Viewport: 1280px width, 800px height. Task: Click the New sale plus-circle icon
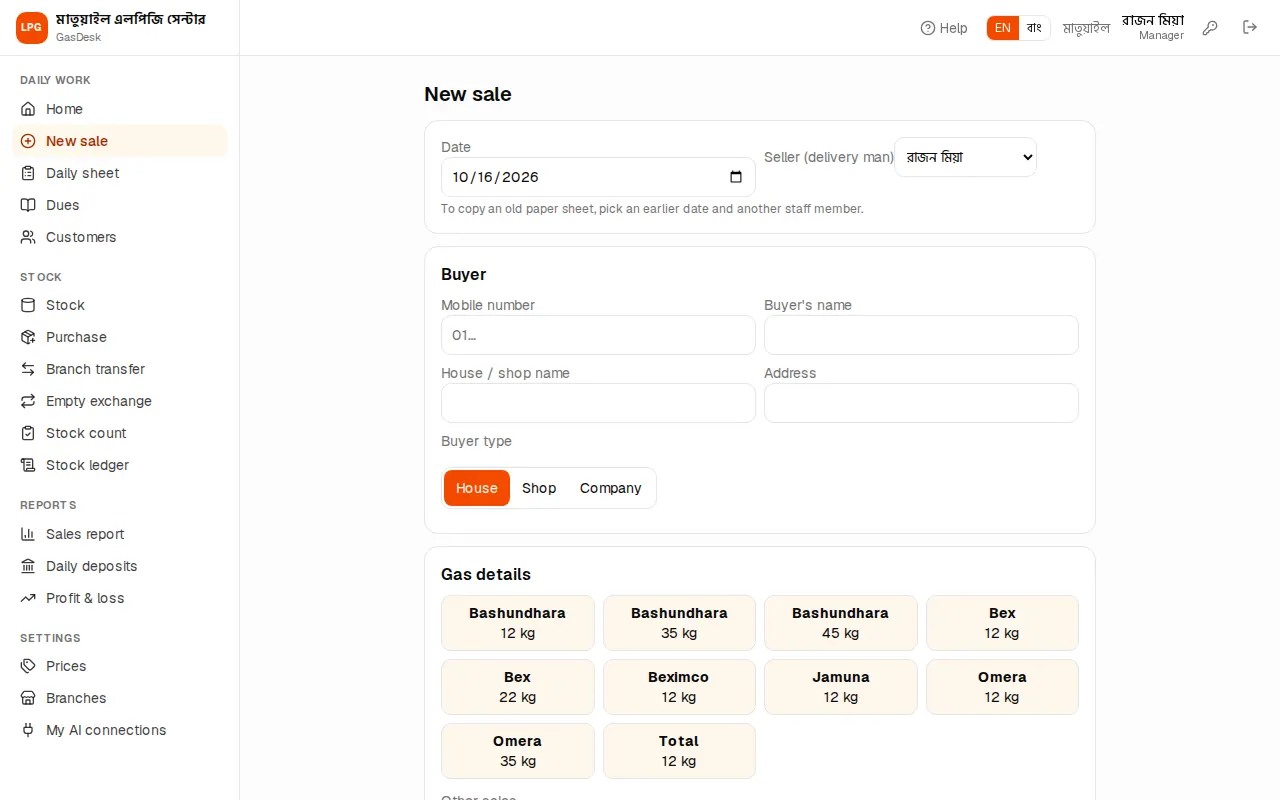coord(28,141)
